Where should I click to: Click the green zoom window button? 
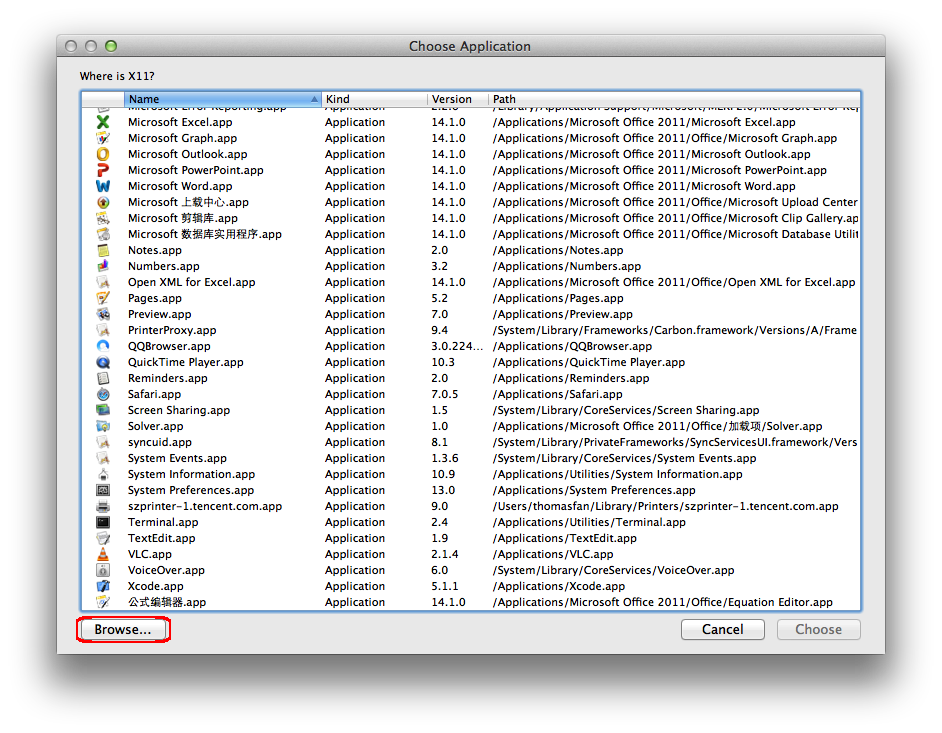click(111, 46)
